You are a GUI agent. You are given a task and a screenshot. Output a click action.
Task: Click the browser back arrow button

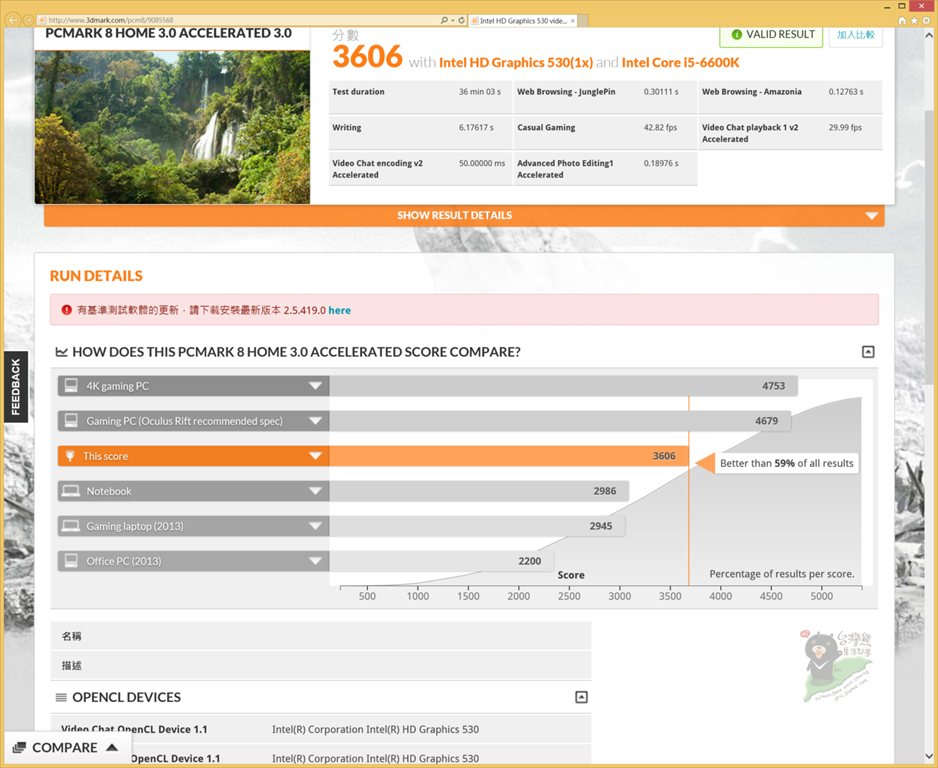(x=13, y=20)
